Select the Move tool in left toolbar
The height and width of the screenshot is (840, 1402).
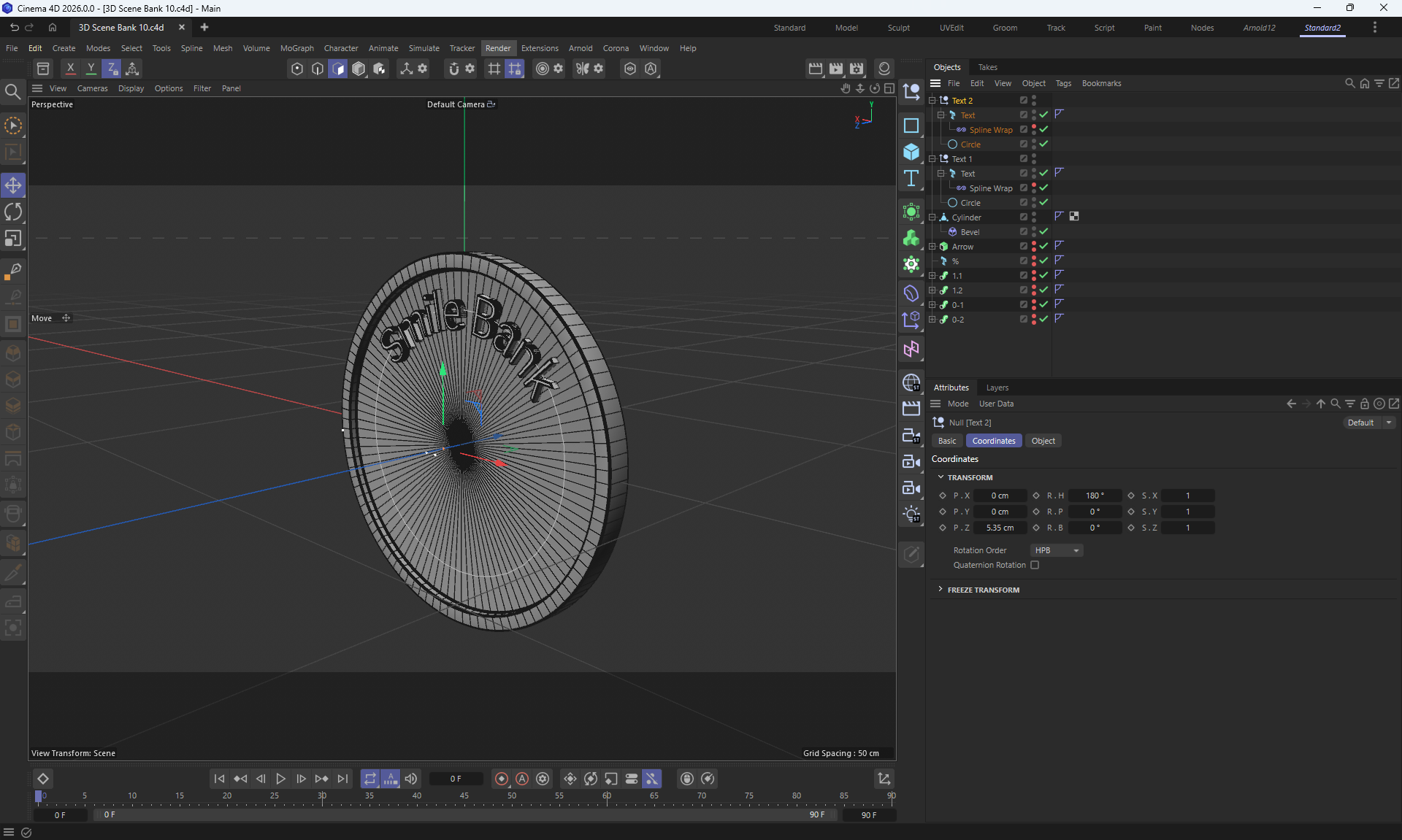[13, 185]
